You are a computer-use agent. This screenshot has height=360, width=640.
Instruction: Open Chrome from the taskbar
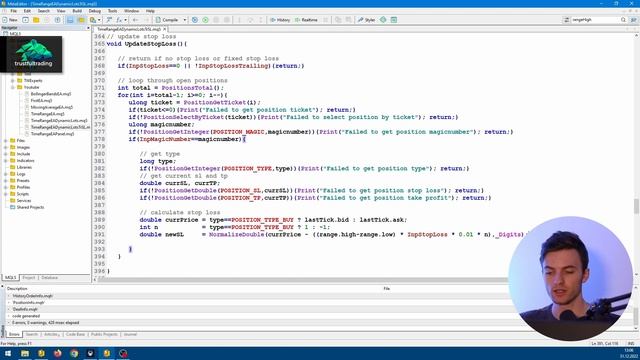[x=74, y=353]
